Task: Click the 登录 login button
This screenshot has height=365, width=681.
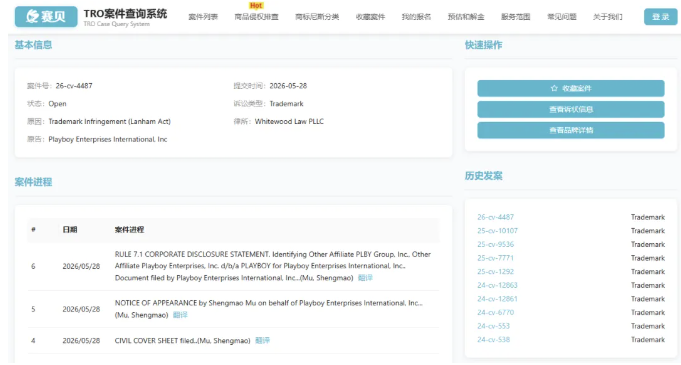Action: pos(660,17)
